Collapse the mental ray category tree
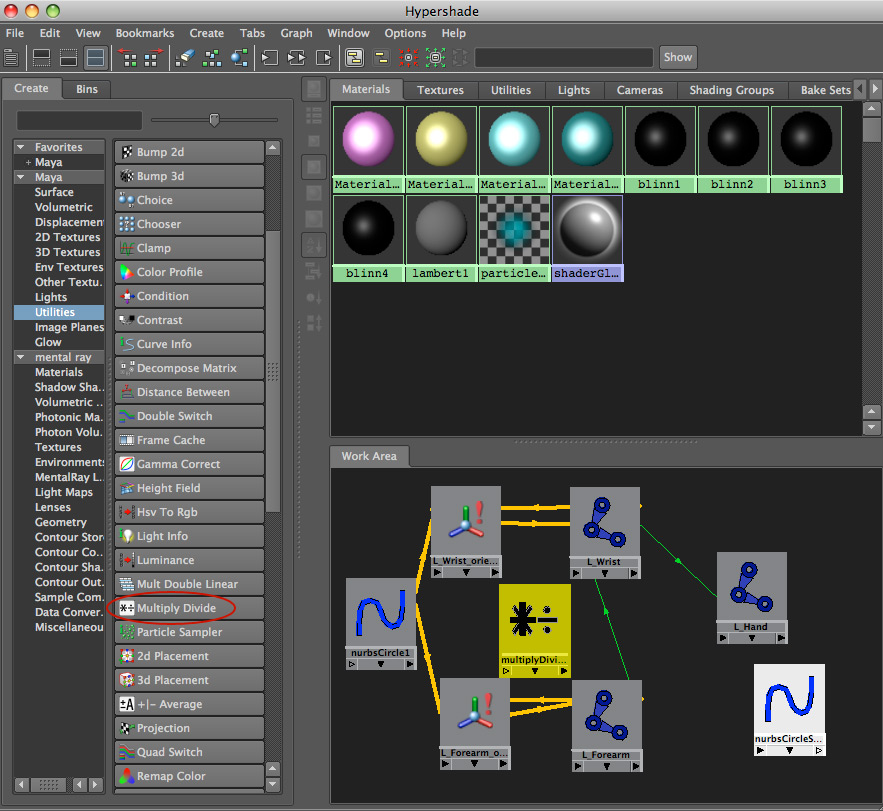Screen dimensions: 883x811 [21, 357]
